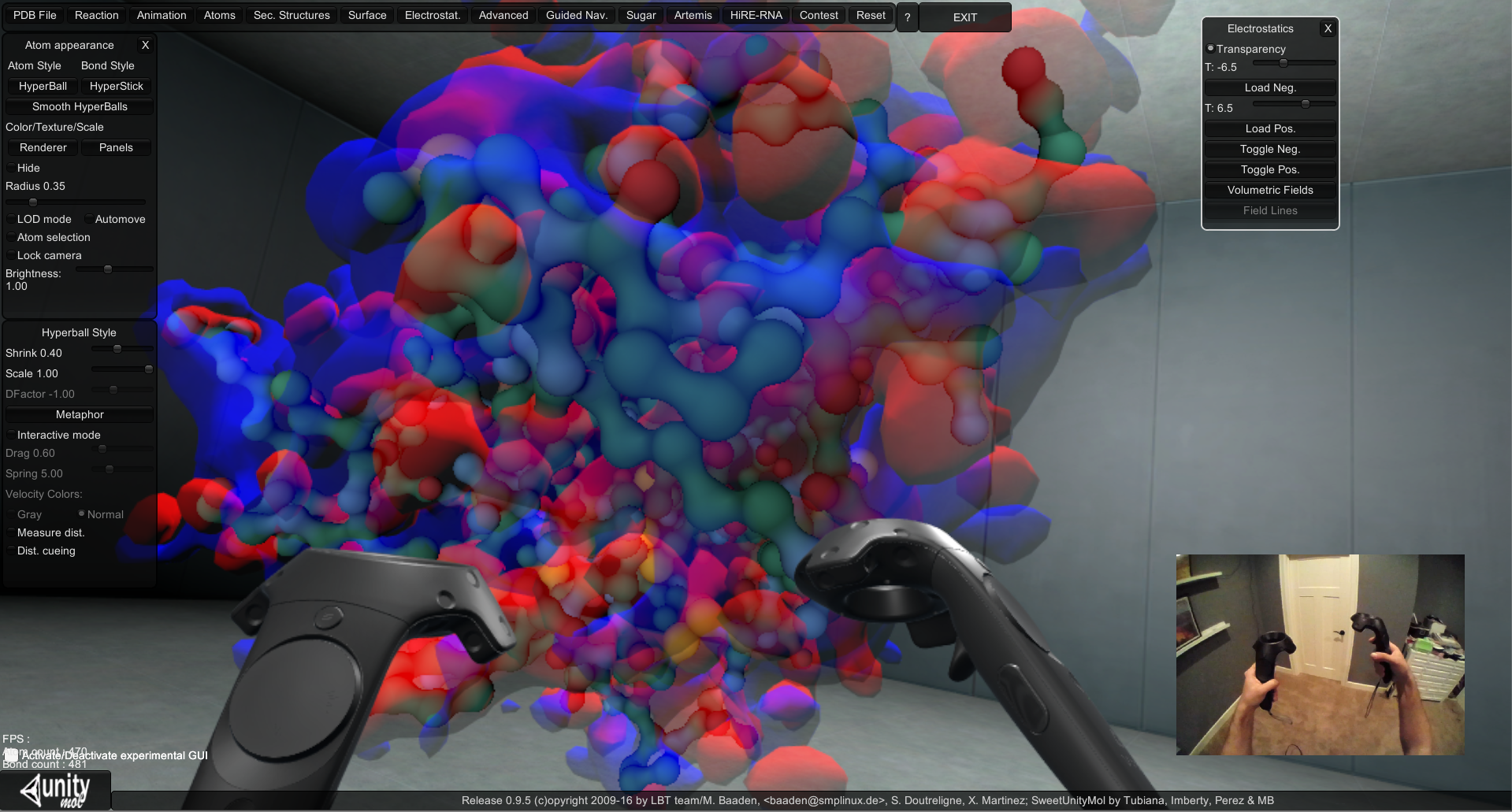Open the Sugar menu

tap(641, 15)
